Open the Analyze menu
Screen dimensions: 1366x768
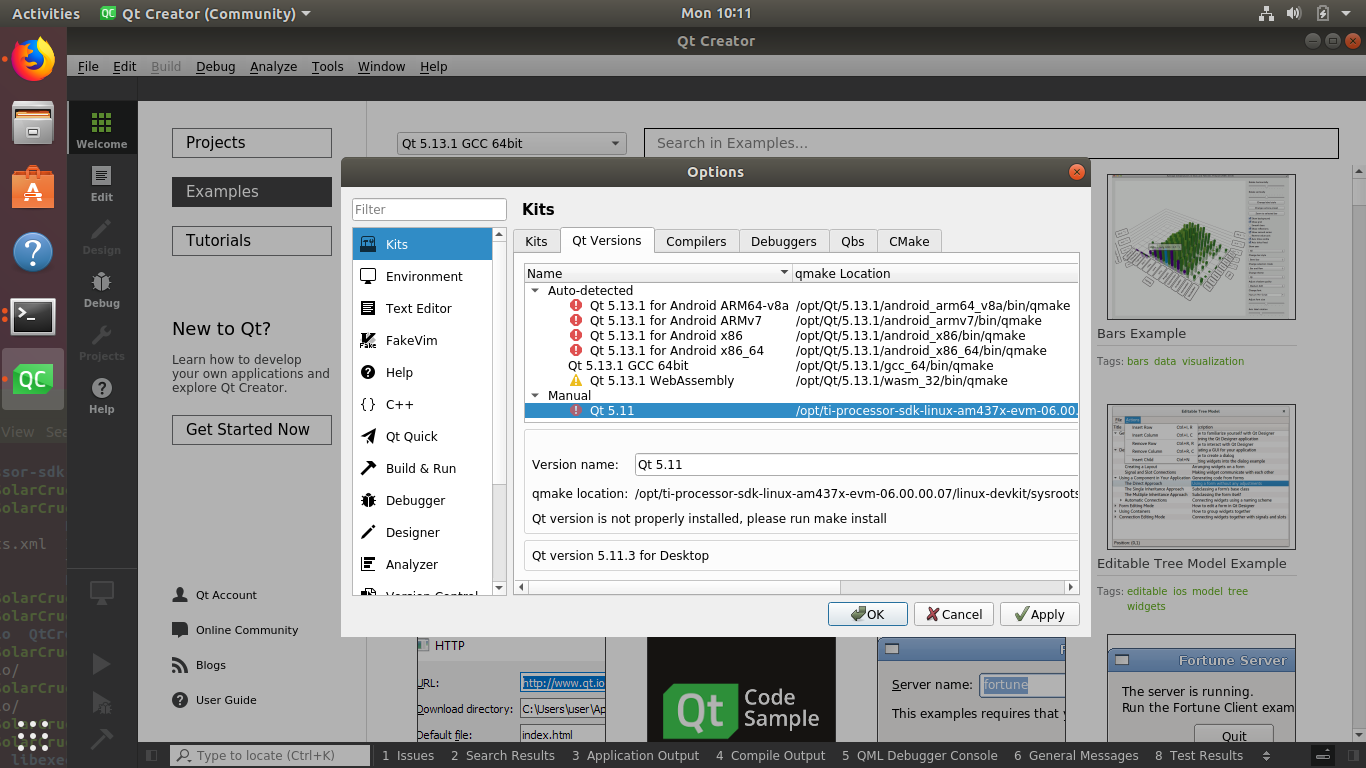273,66
